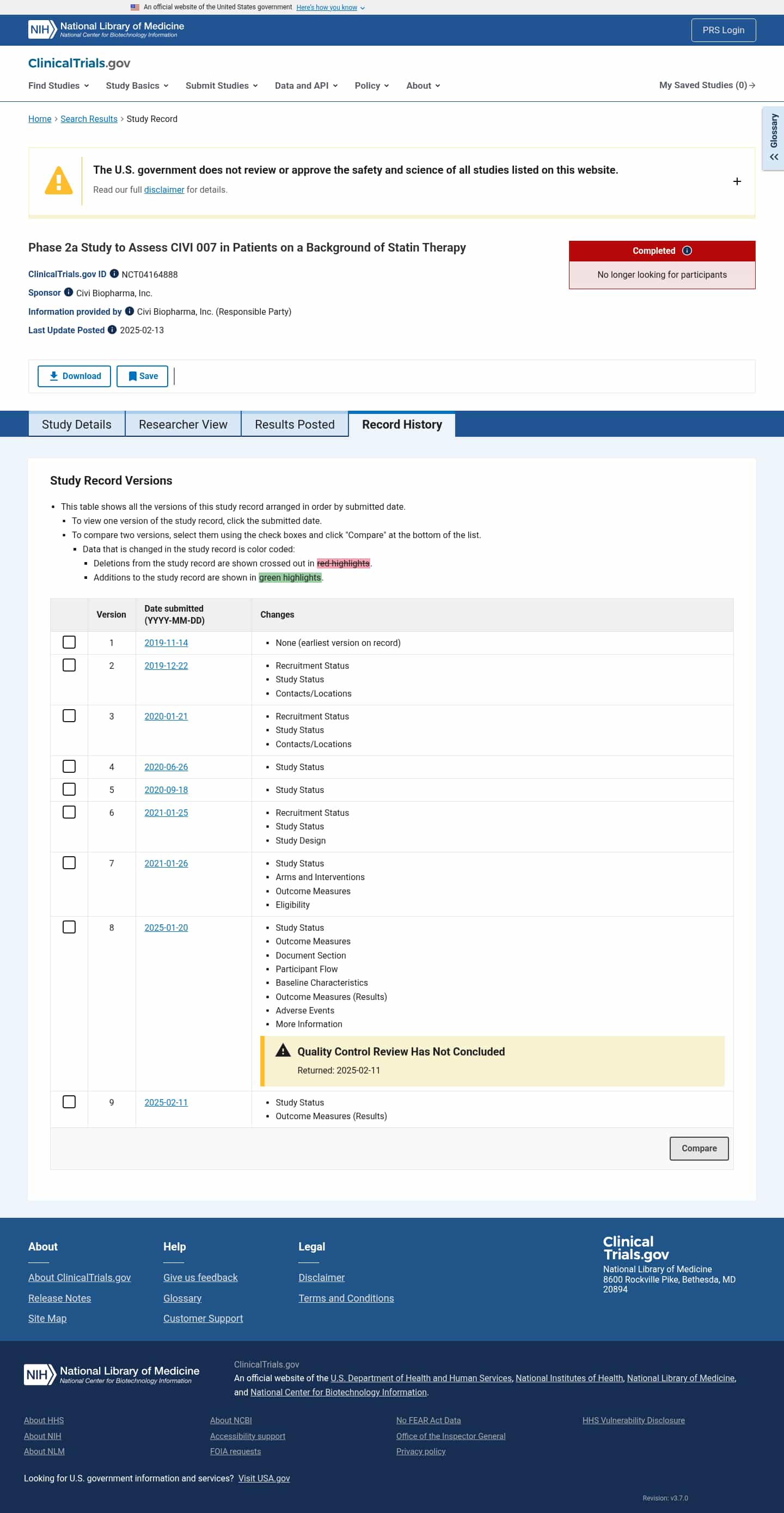Click the footer ClinicalTrials.gov logo
Image resolution: width=784 pixels, height=1513 pixels.
[636, 1248]
